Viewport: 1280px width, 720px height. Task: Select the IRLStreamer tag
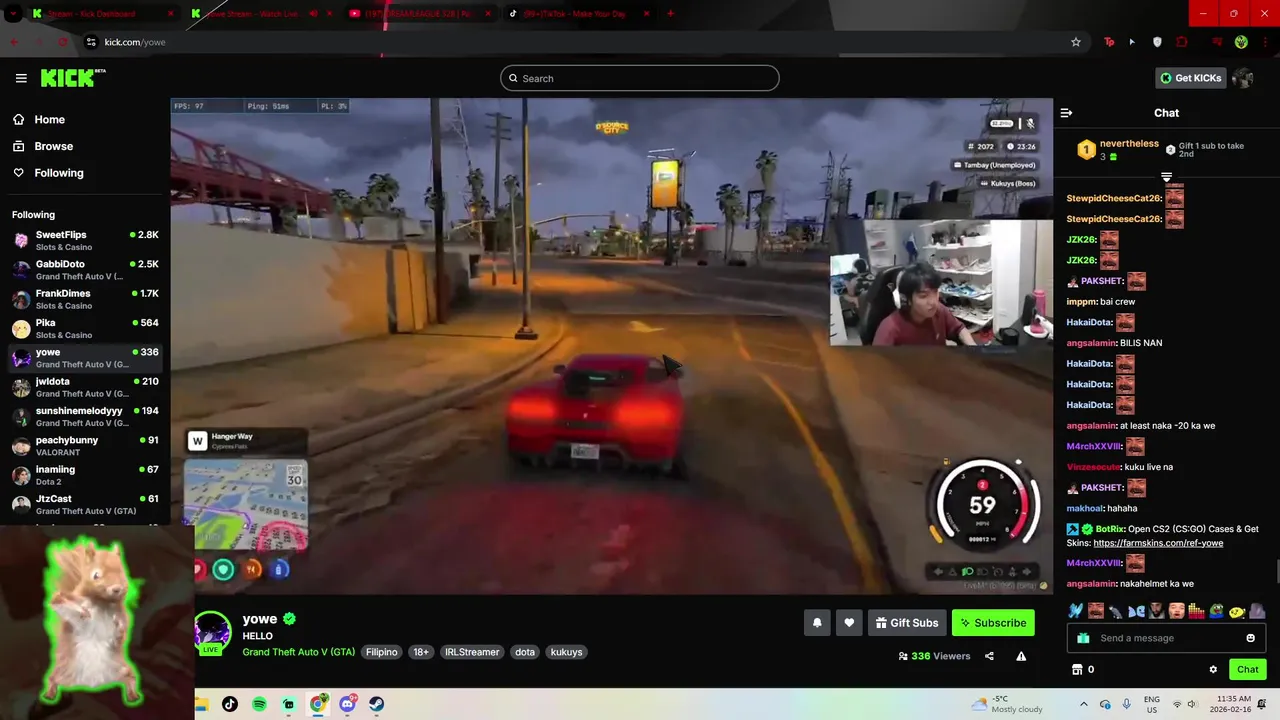(472, 652)
